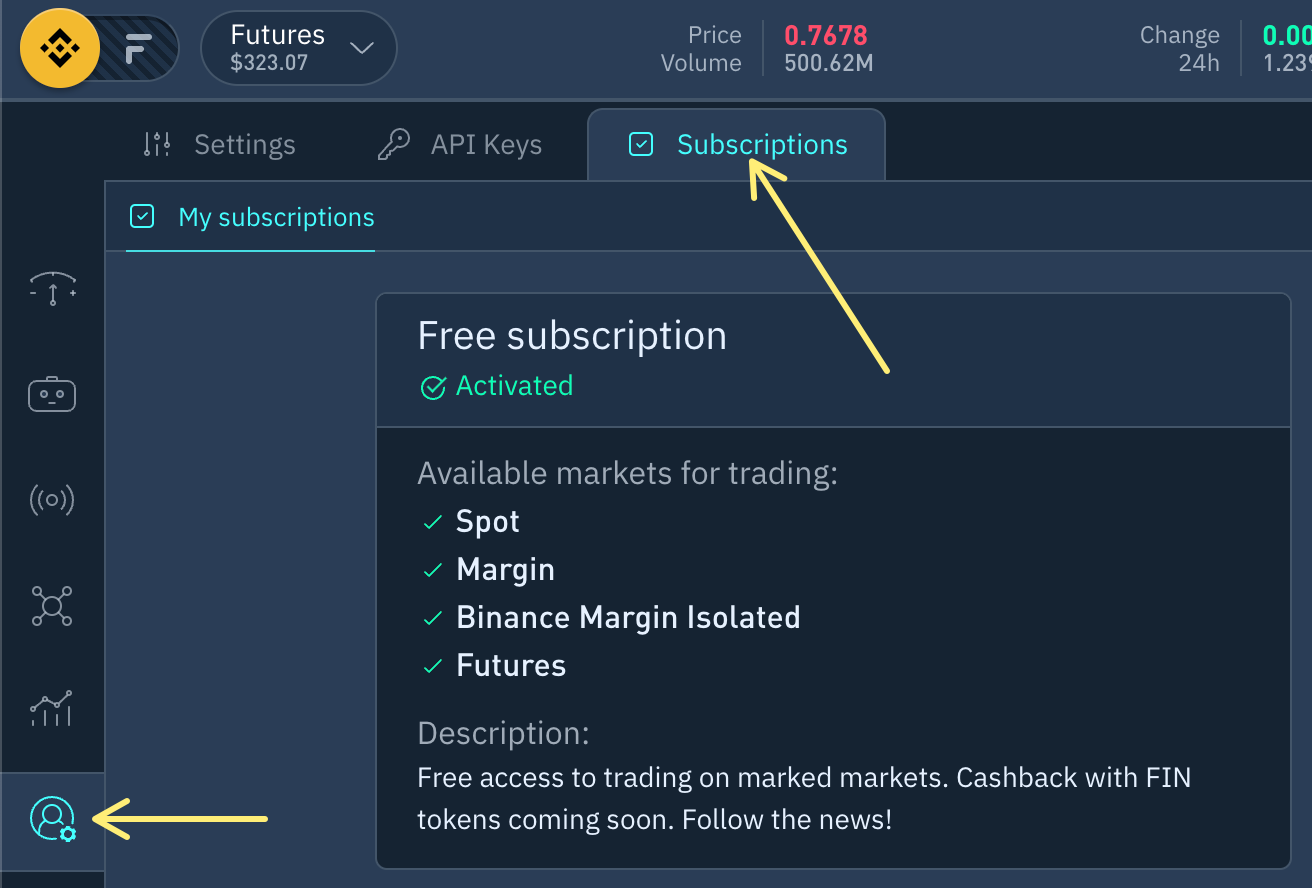The image size is (1312, 888).
Task: Switch to the F exchange toggle icon
Action: tap(138, 48)
